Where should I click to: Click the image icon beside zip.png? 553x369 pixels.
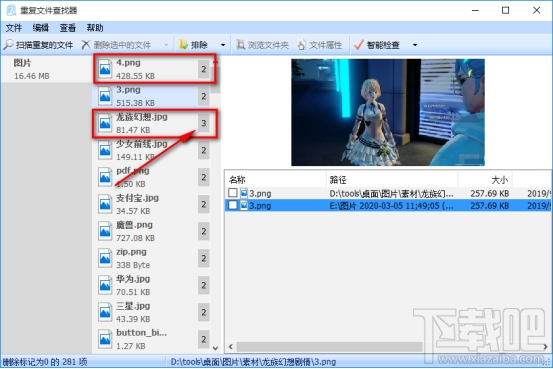[105, 258]
